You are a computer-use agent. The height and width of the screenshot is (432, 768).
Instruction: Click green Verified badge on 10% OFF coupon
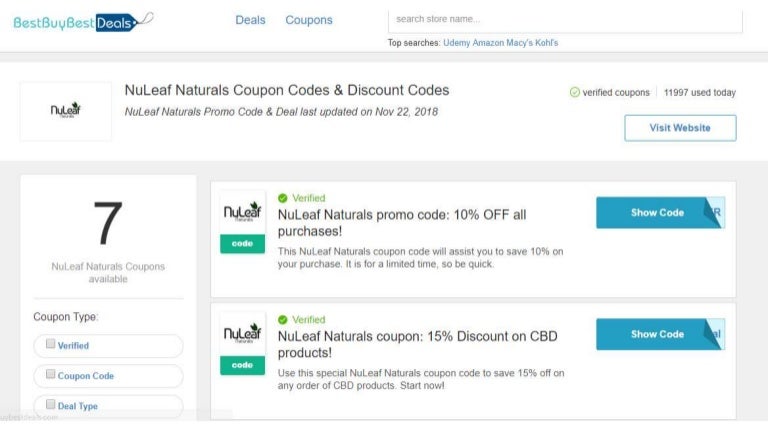[283, 198]
